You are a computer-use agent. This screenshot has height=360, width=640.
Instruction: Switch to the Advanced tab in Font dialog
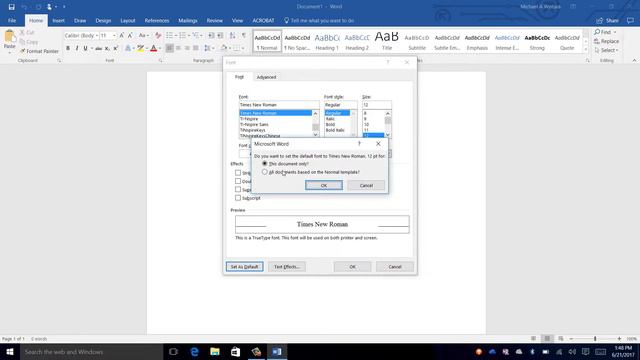coord(266,77)
